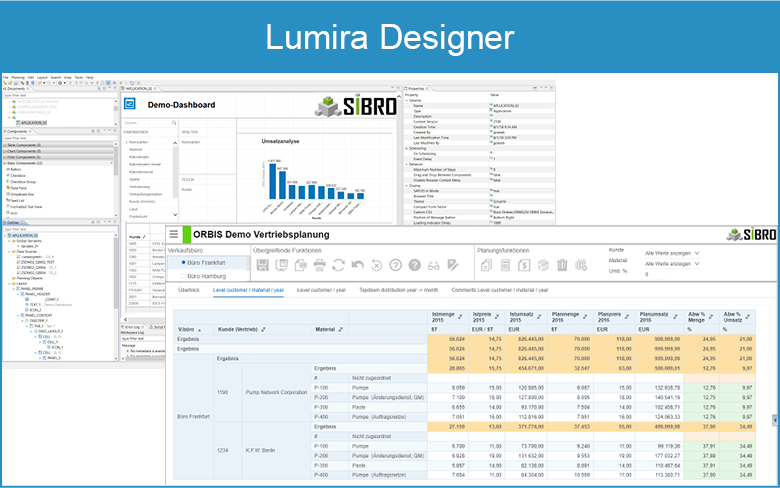Select the Button component in Components list

(13, 170)
